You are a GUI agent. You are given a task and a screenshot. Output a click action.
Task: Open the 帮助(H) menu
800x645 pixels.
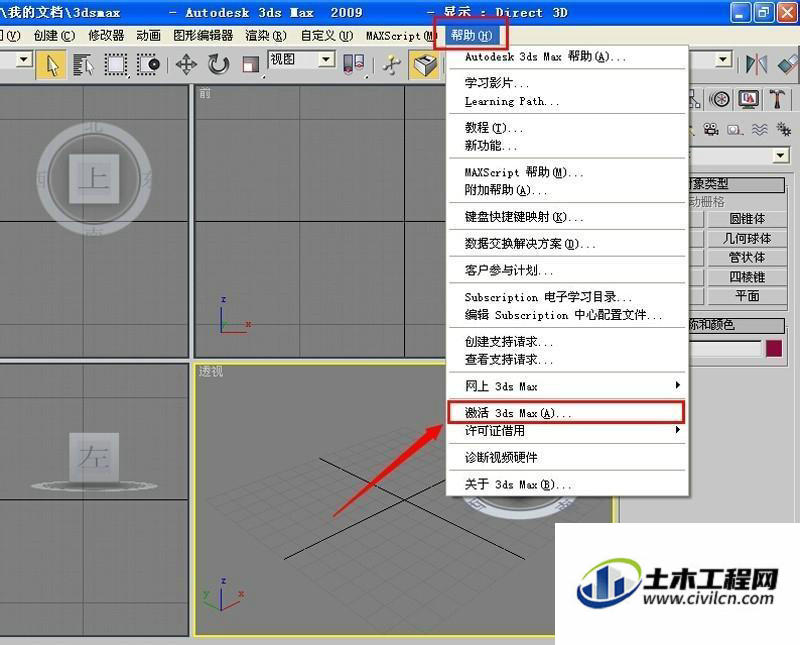[x=471, y=35]
